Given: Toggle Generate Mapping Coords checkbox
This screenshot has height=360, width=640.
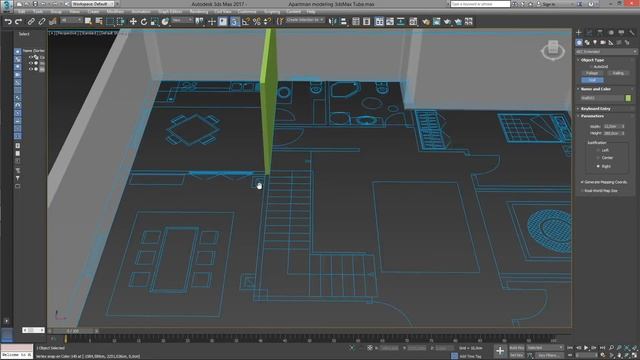Looking at the screenshot, I should (582, 182).
